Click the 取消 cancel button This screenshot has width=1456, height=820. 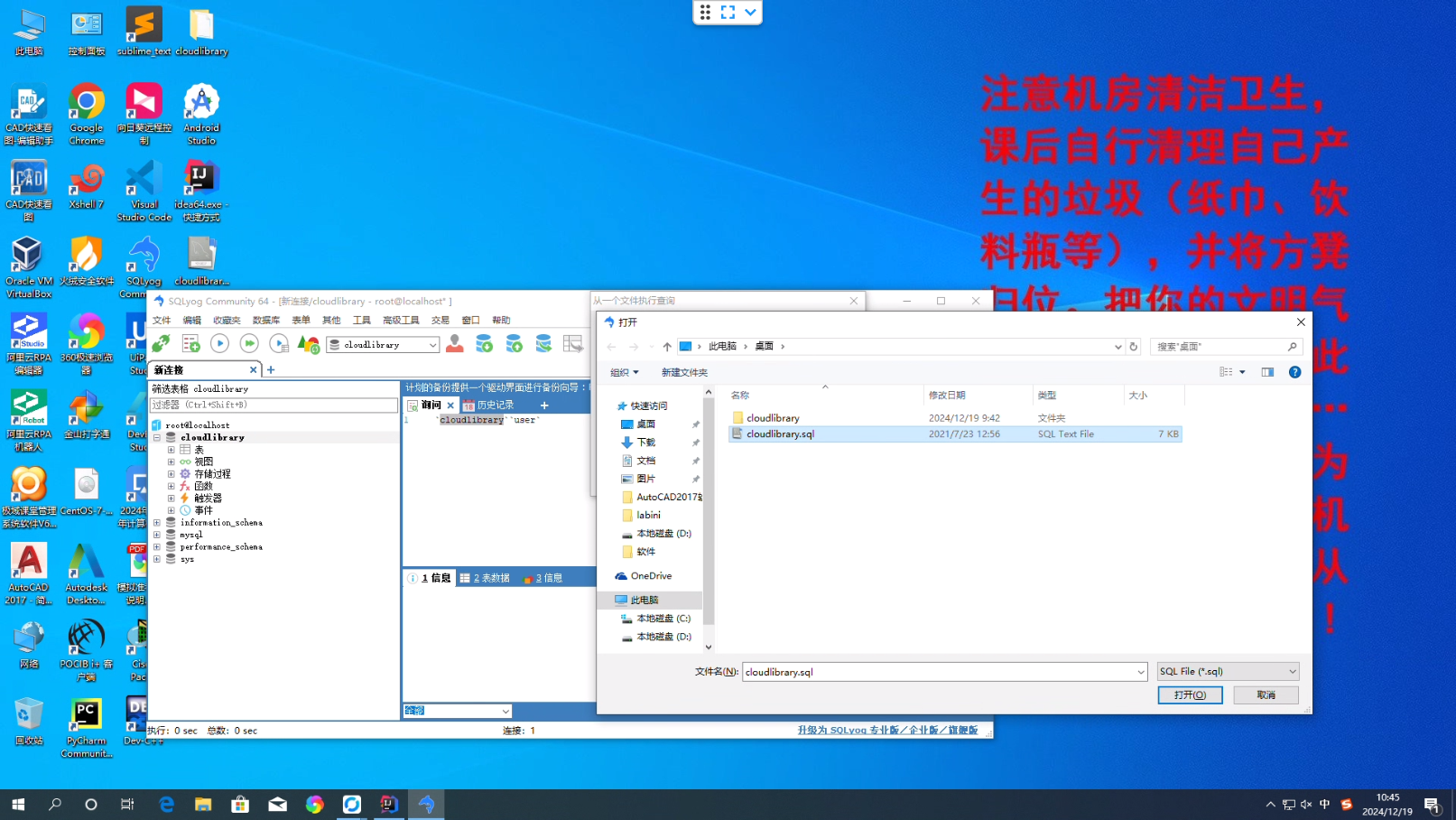click(x=1266, y=695)
